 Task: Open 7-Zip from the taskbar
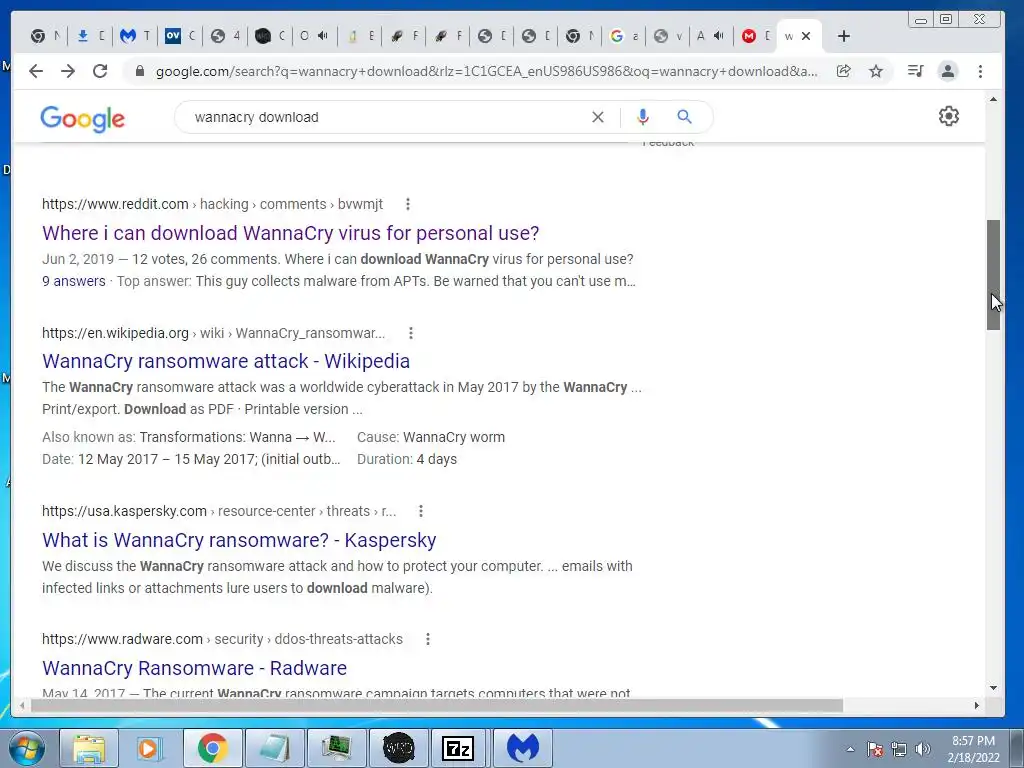tap(459, 748)
